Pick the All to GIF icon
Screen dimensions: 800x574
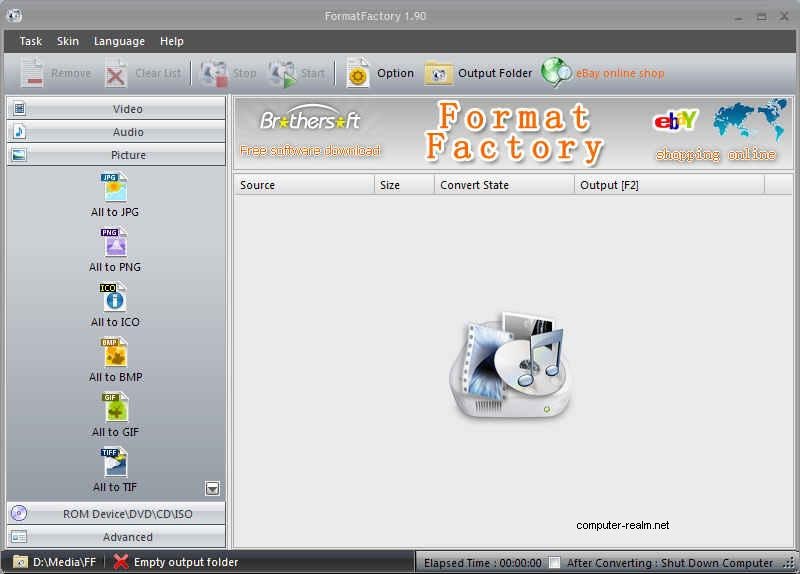point(115,407)
